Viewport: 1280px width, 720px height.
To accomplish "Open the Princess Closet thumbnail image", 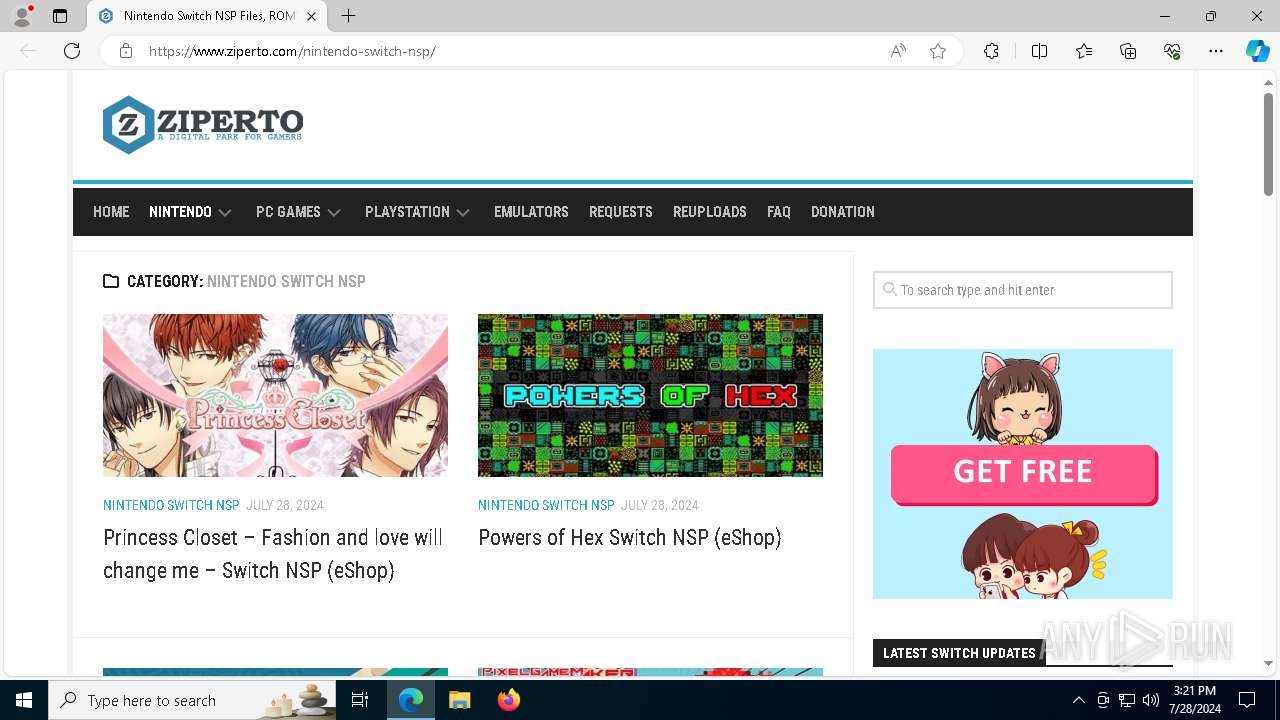I will point(275,395).
